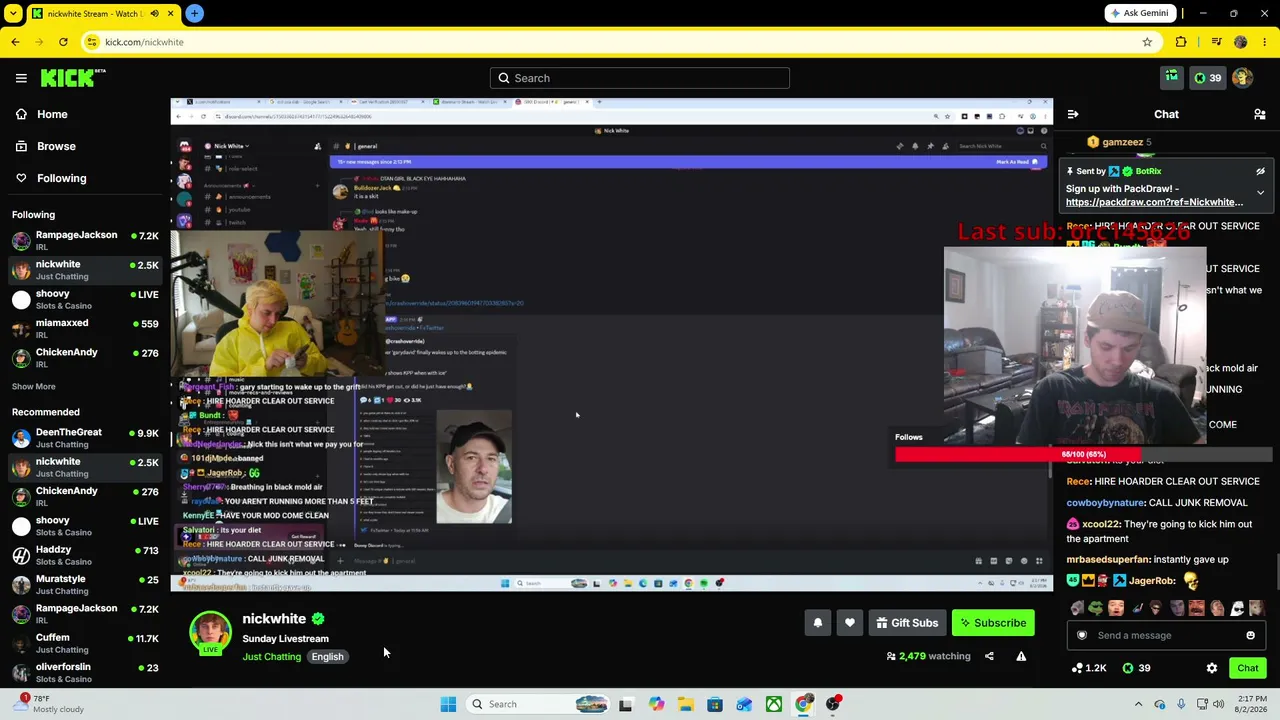Open DeenTheGreat recommended channel

pos(85,438)
